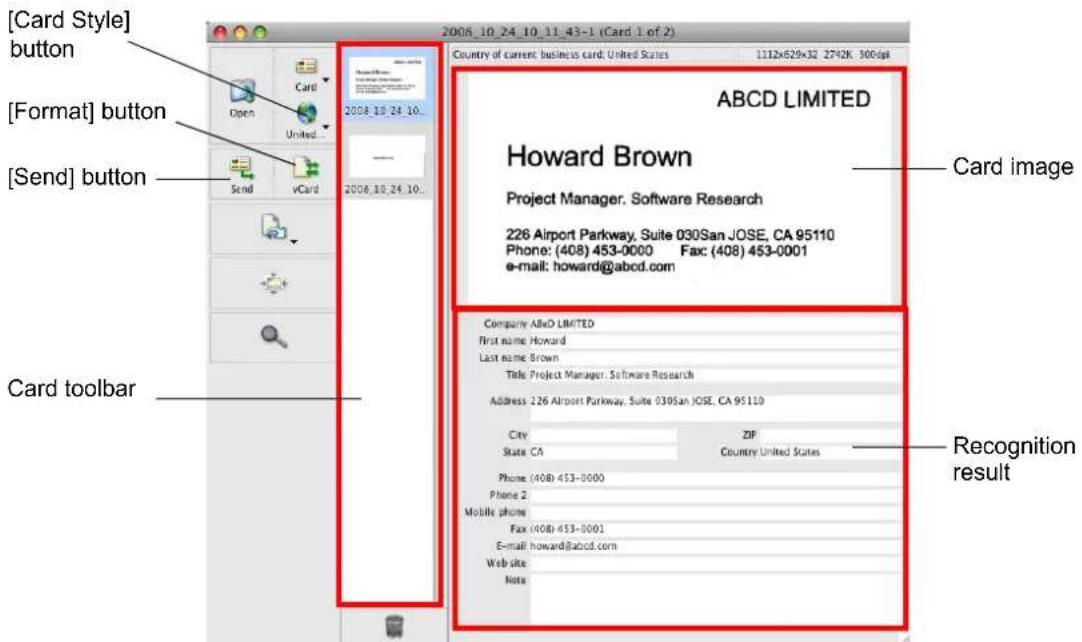Click the Open toolbar icon
1082x642 pixels.
point(242,92)
